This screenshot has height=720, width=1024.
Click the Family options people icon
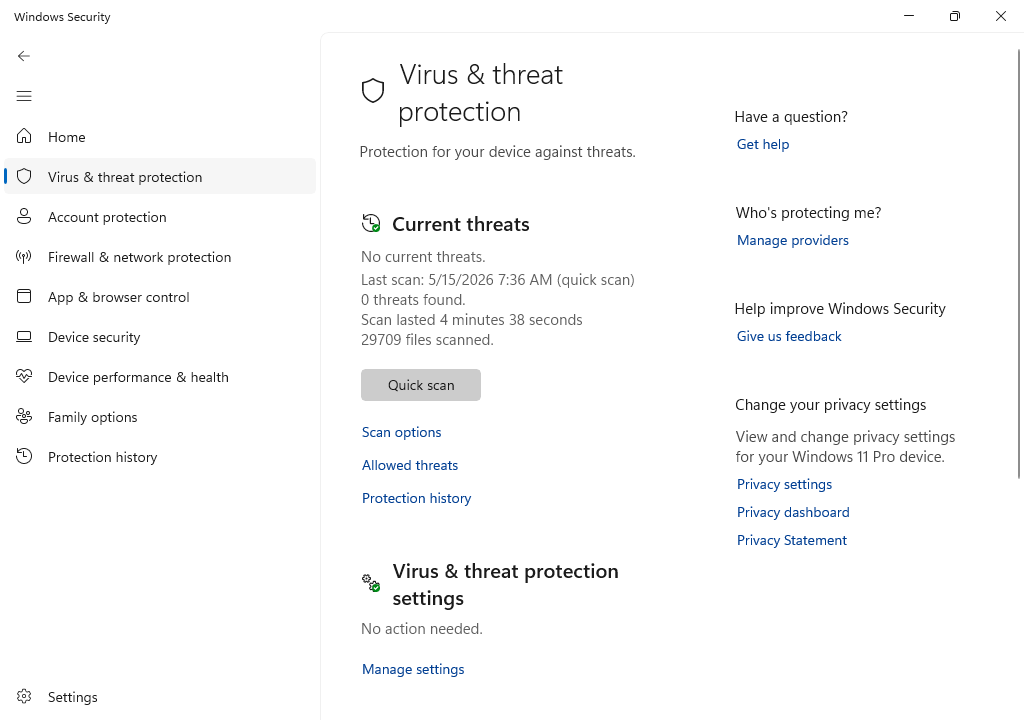pyautogui.click(x=24, y=417)
